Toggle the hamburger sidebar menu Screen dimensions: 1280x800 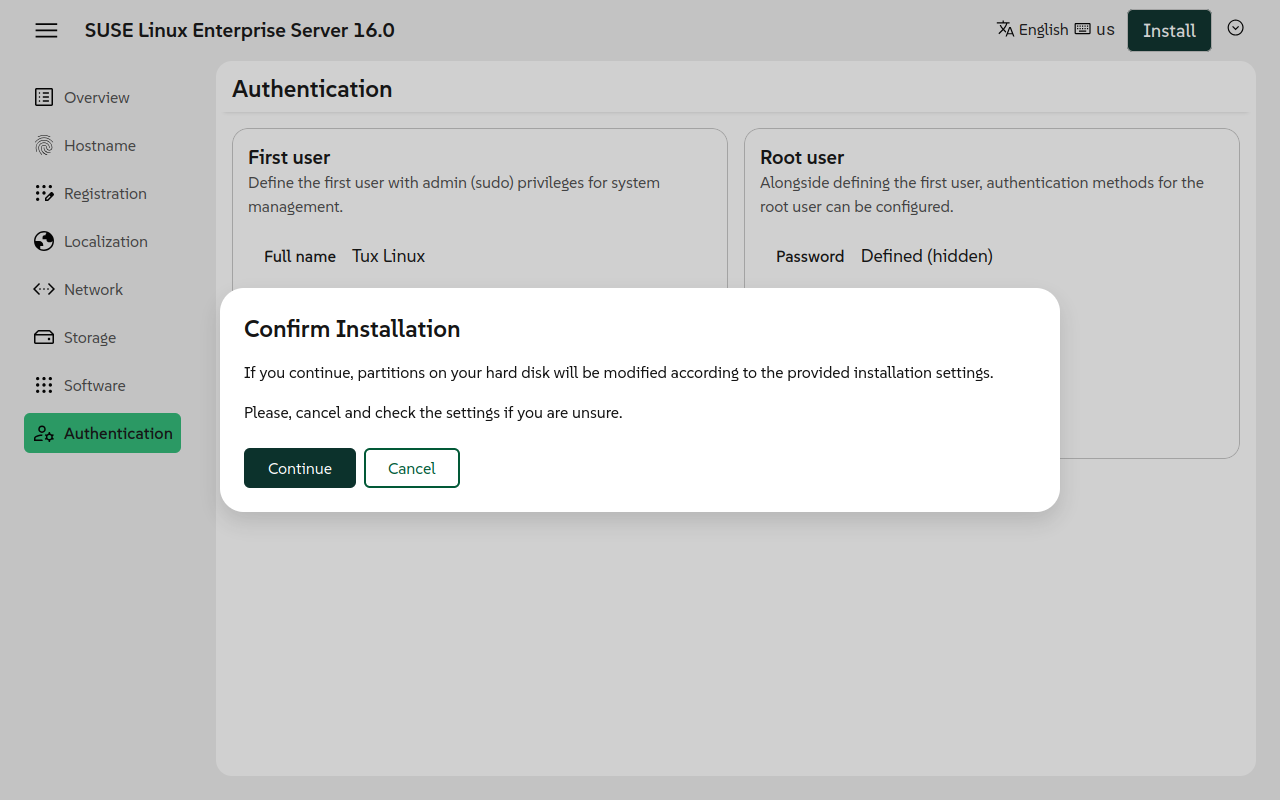coord(46,30)
